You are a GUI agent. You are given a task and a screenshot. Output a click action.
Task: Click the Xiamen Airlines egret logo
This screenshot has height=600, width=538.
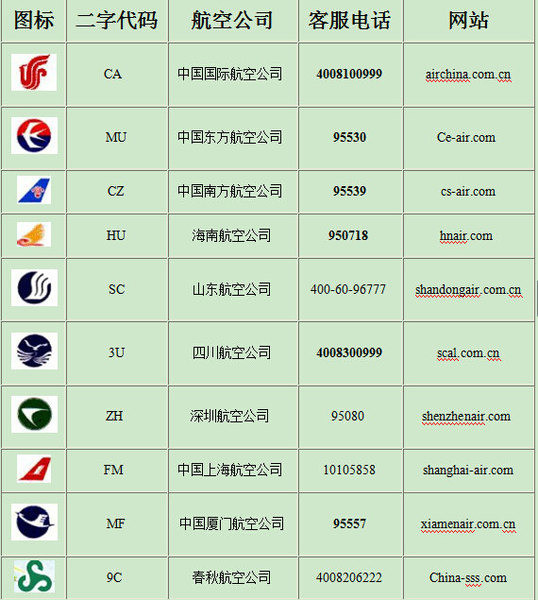[x=34, y=522]
